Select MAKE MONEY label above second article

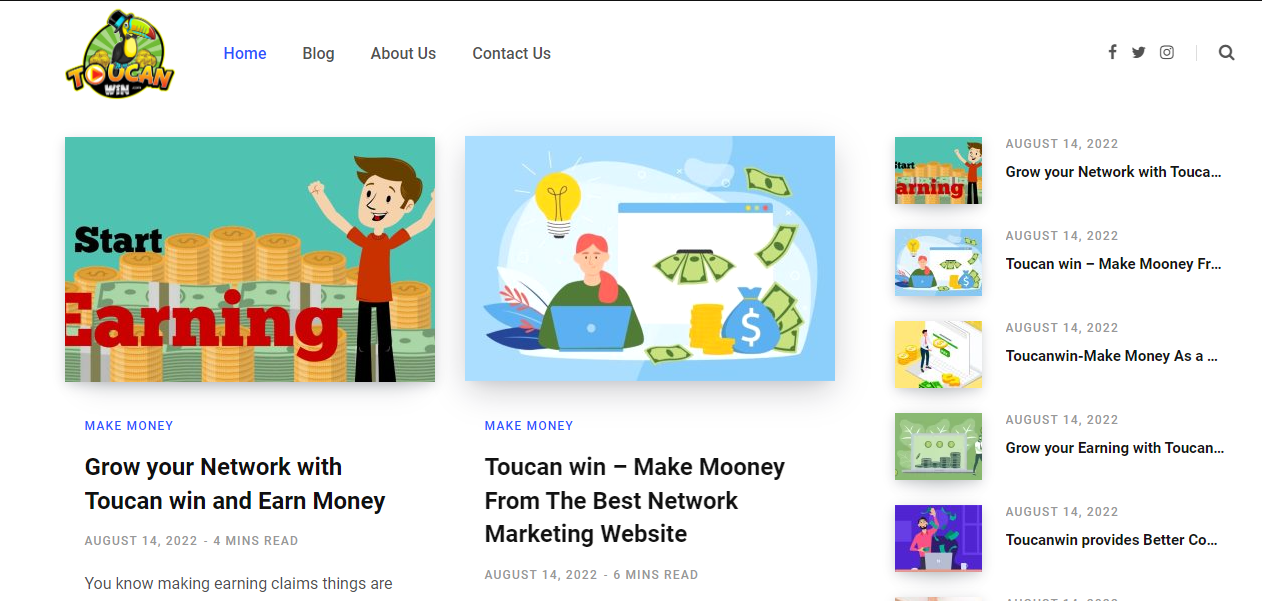point(529,425)
